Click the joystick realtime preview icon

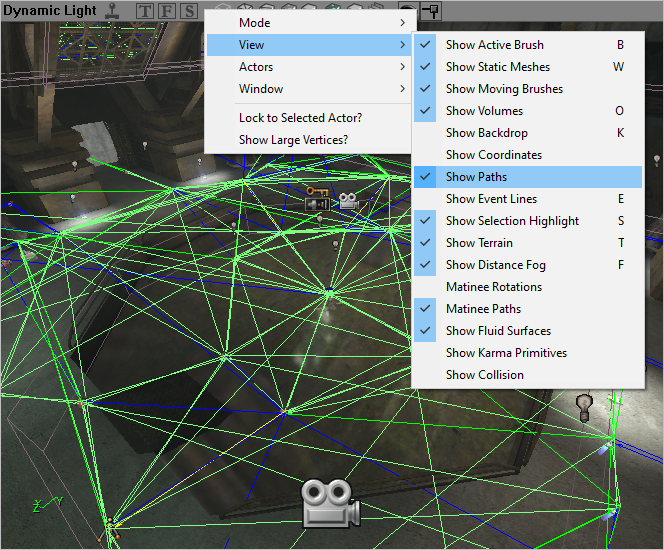[113, 11]
